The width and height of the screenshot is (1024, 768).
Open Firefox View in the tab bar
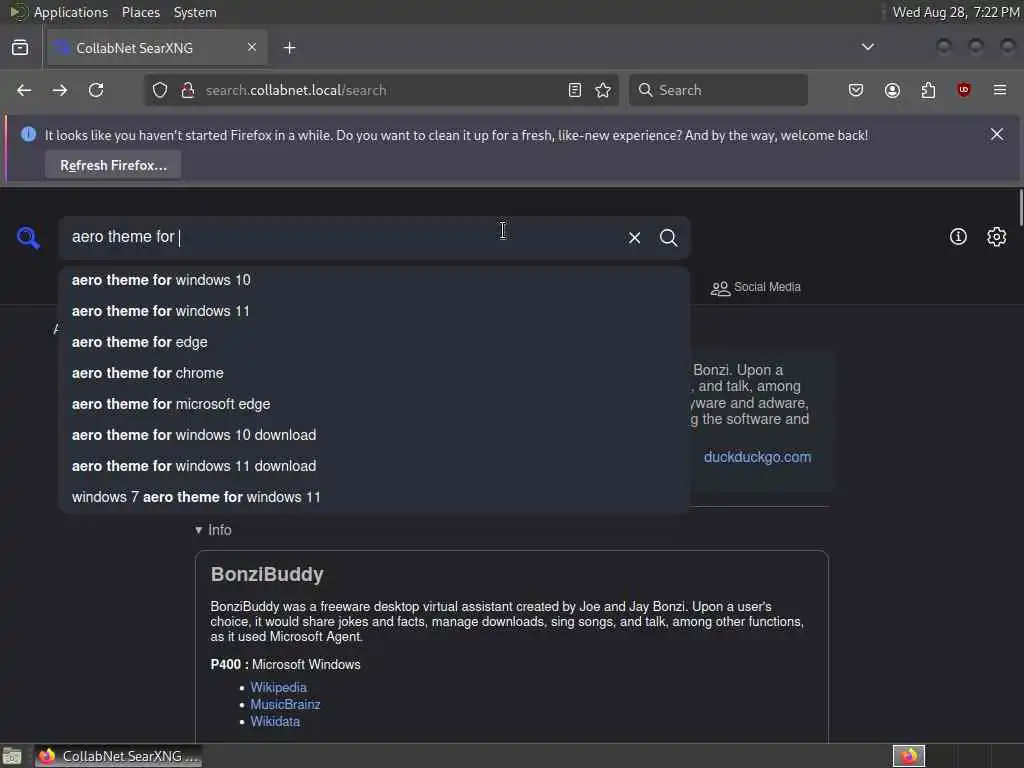pos(20,48)
